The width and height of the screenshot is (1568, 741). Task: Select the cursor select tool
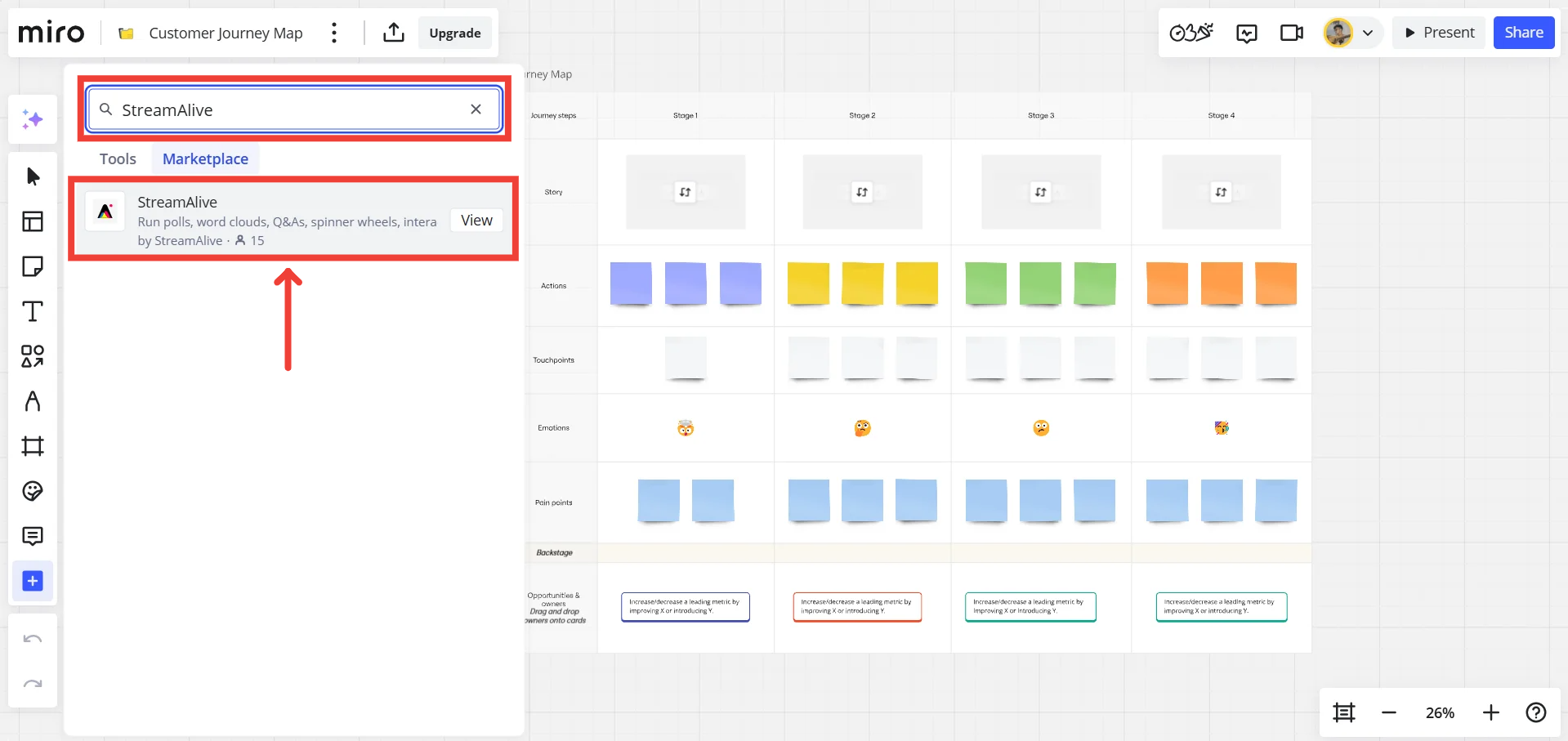tap(33, 176)
